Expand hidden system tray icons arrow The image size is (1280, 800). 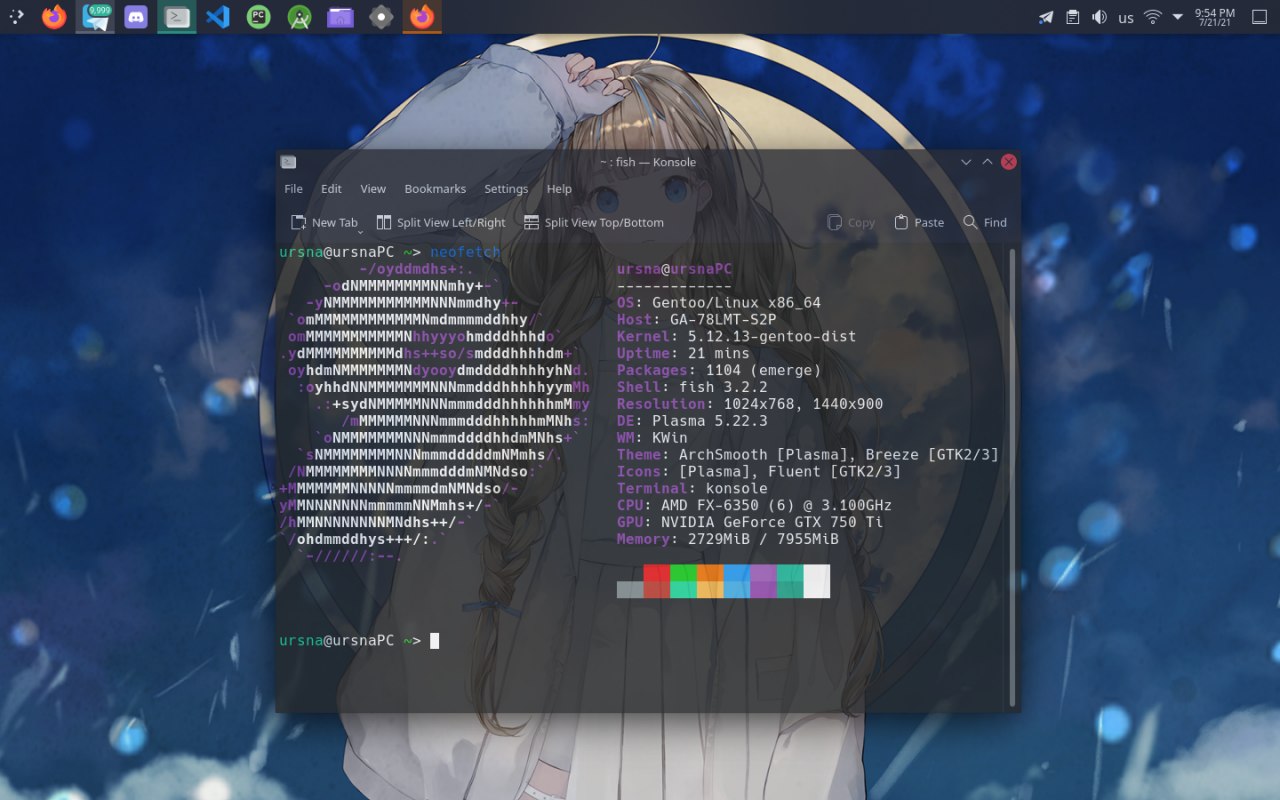(x=1178, y=17)
